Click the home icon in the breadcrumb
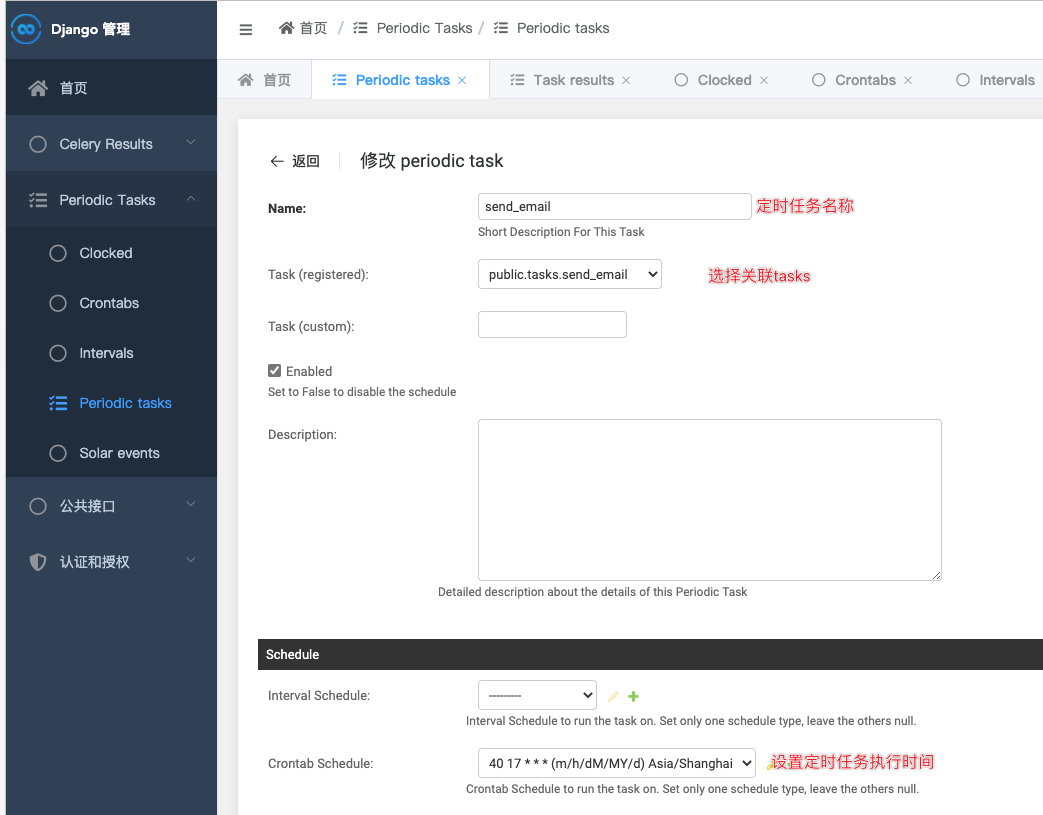Viewport: 1043px width, 815px height. 286,28
